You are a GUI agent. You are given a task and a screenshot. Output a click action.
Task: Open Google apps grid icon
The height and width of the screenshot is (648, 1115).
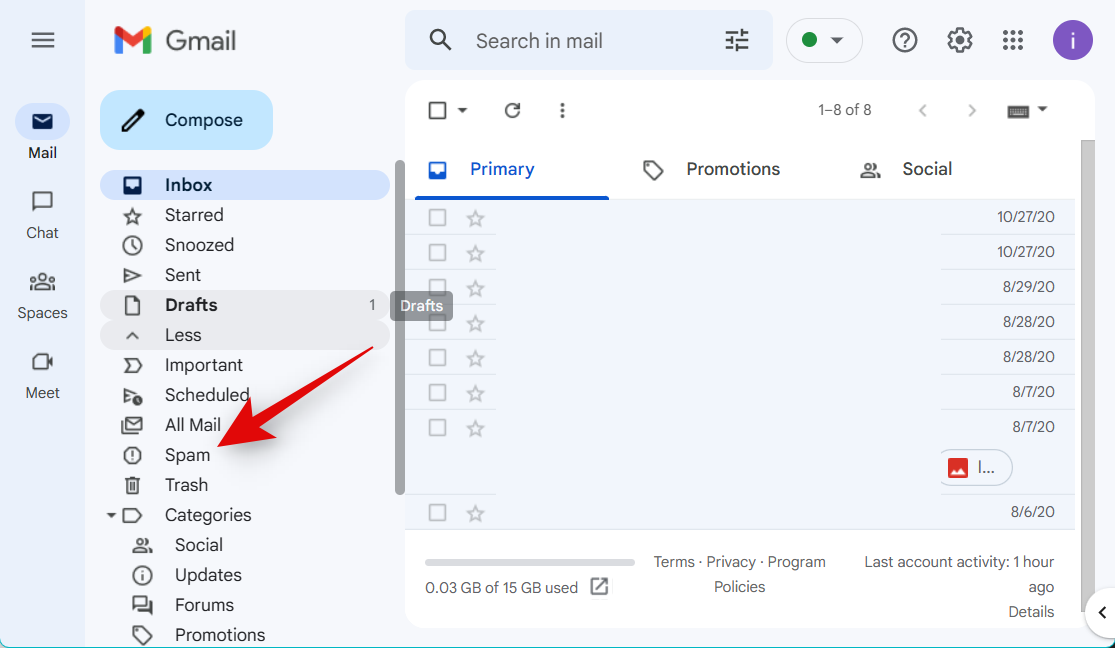pyautogui.click(x=1013, y=41)
